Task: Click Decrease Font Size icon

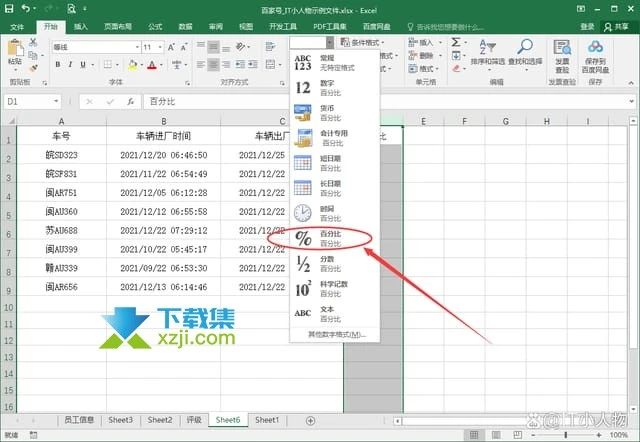Action: click(x=184, y=47)
